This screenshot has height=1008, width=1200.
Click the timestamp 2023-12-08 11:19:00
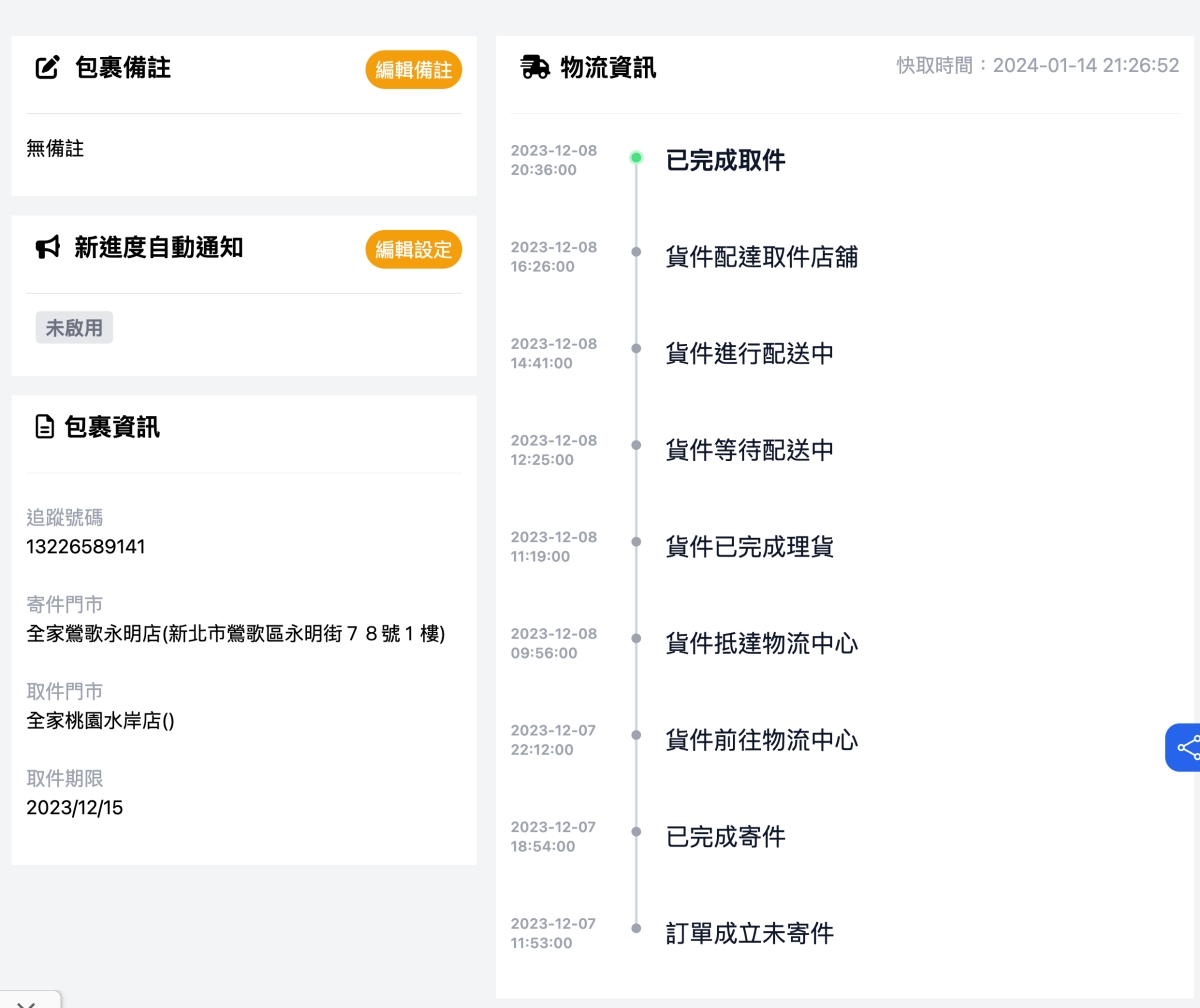554,547
